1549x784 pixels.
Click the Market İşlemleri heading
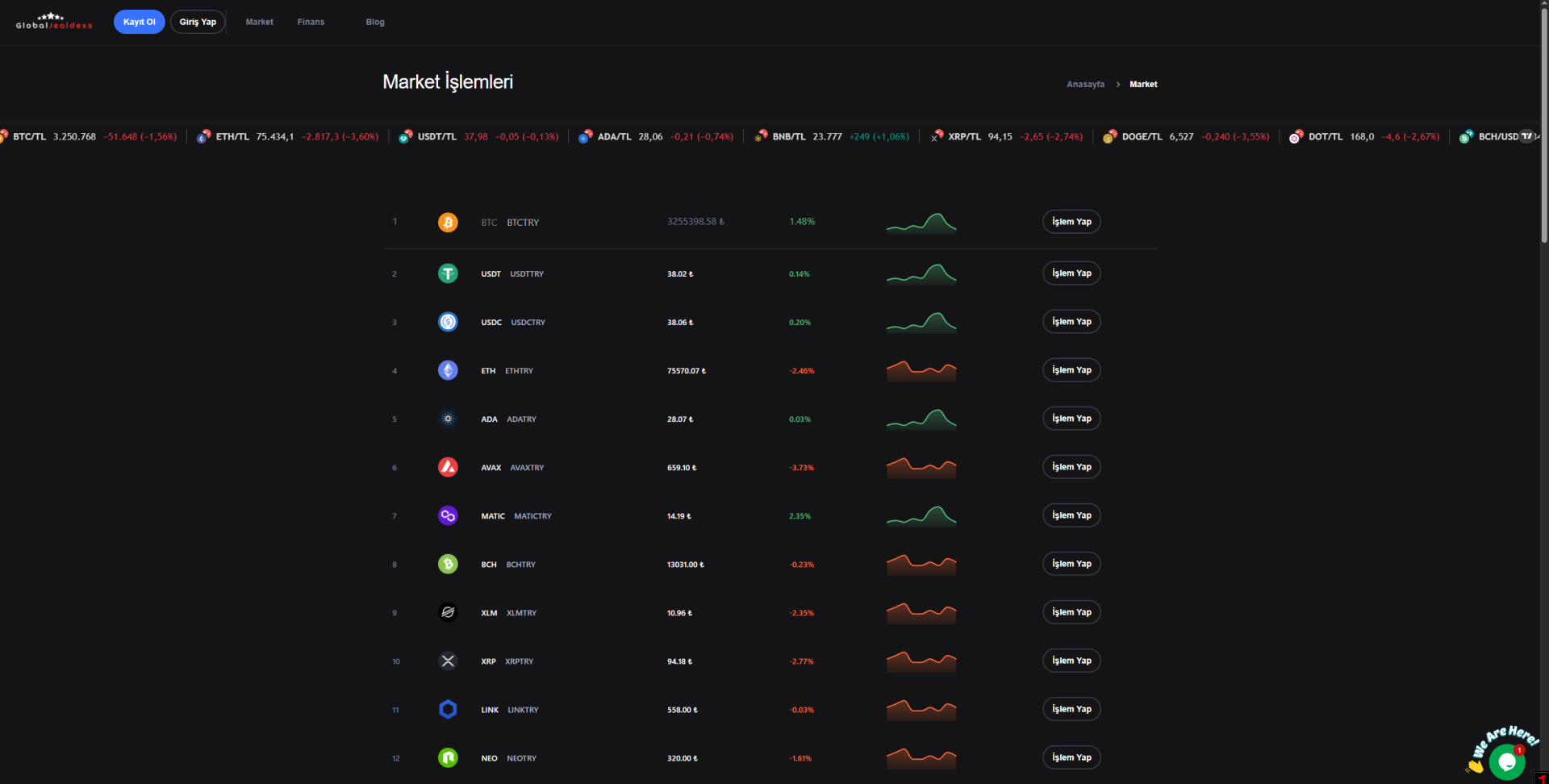coord(448,81)
